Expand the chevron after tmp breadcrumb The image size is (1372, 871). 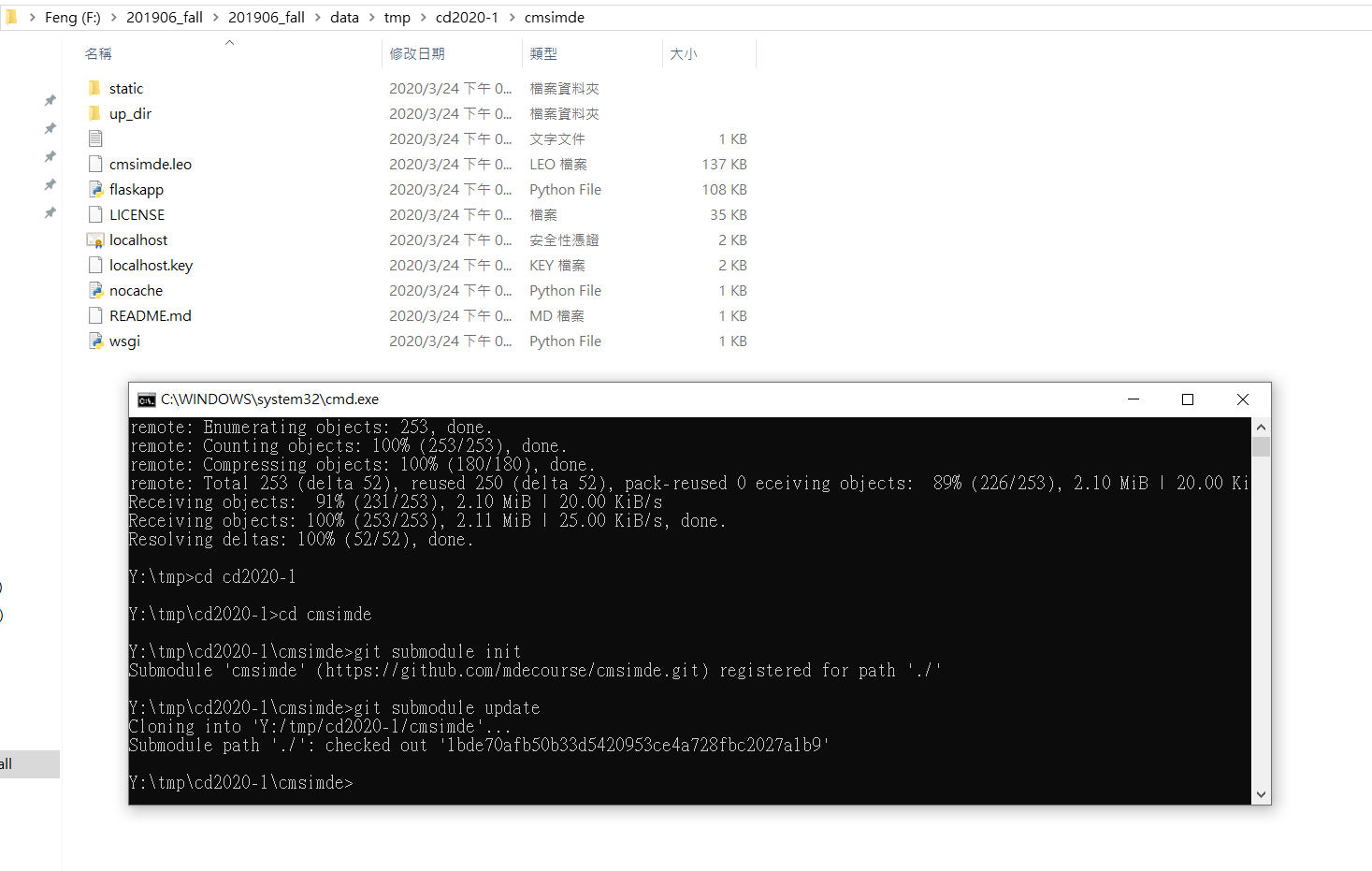pyautogui.click(x=424, y=18)
